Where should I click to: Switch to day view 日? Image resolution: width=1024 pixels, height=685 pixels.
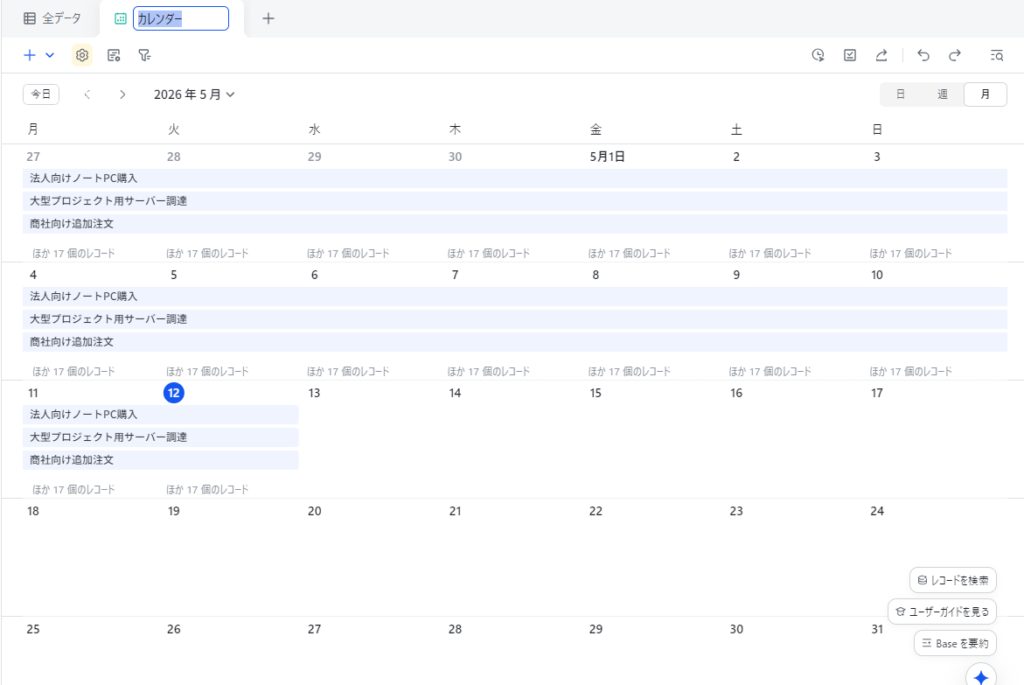click(x=901, y=95)
